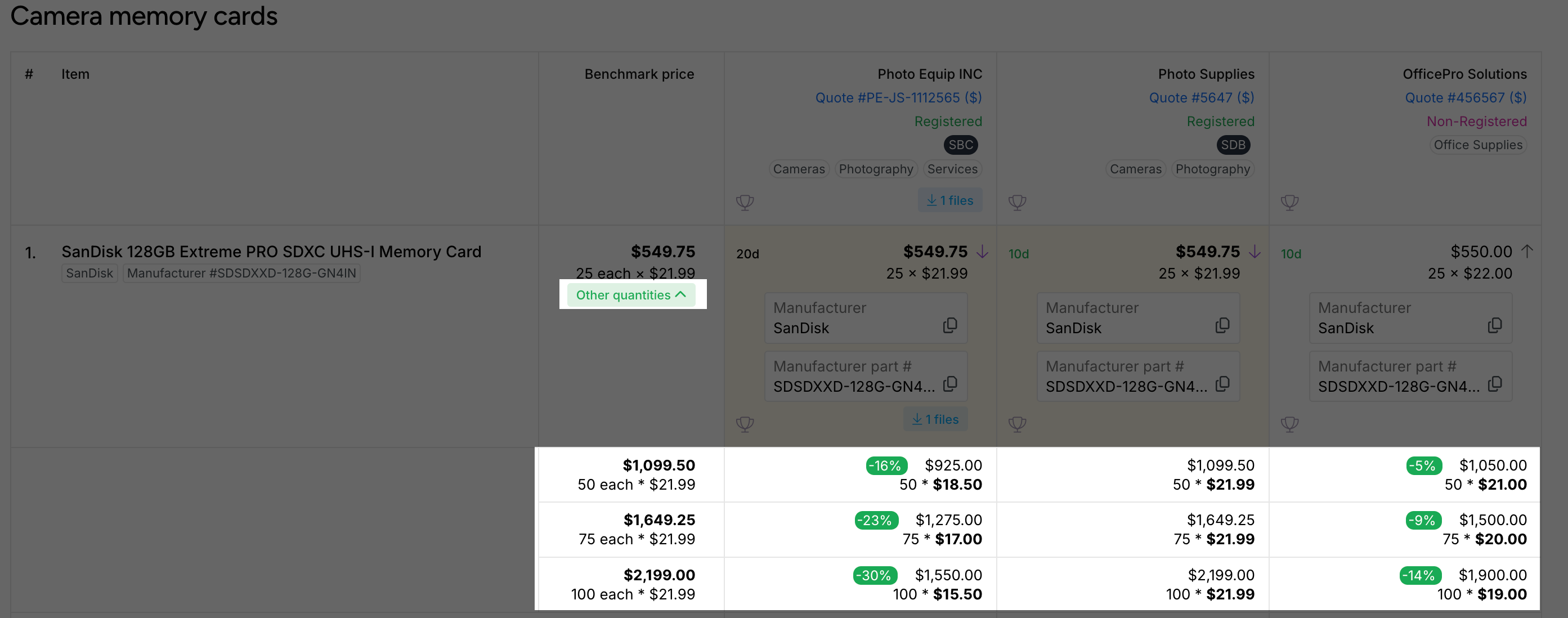Download 1 files in Photo Equip header
1568x618 pixels.
click(x=949, y=200)
